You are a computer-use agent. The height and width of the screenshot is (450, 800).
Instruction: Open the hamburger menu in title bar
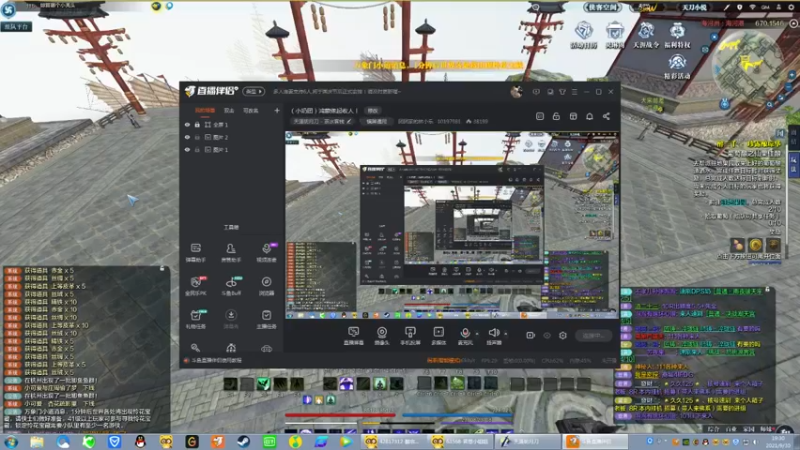(574, 92)
